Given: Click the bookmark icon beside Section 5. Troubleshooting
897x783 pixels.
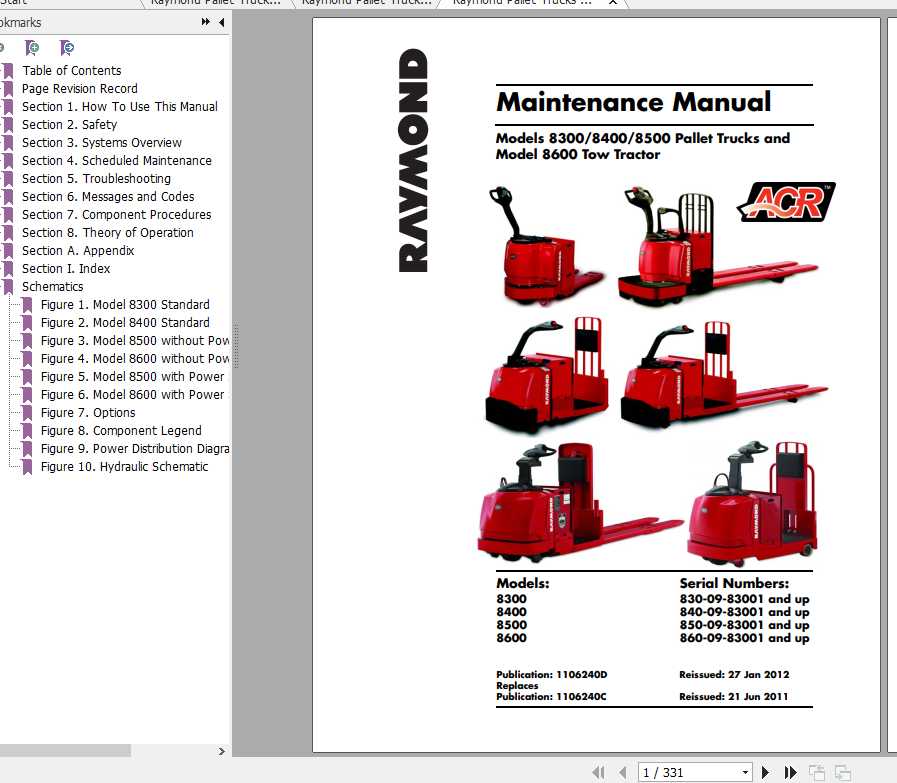Looking at the screenshot, I should click(8, 178).
